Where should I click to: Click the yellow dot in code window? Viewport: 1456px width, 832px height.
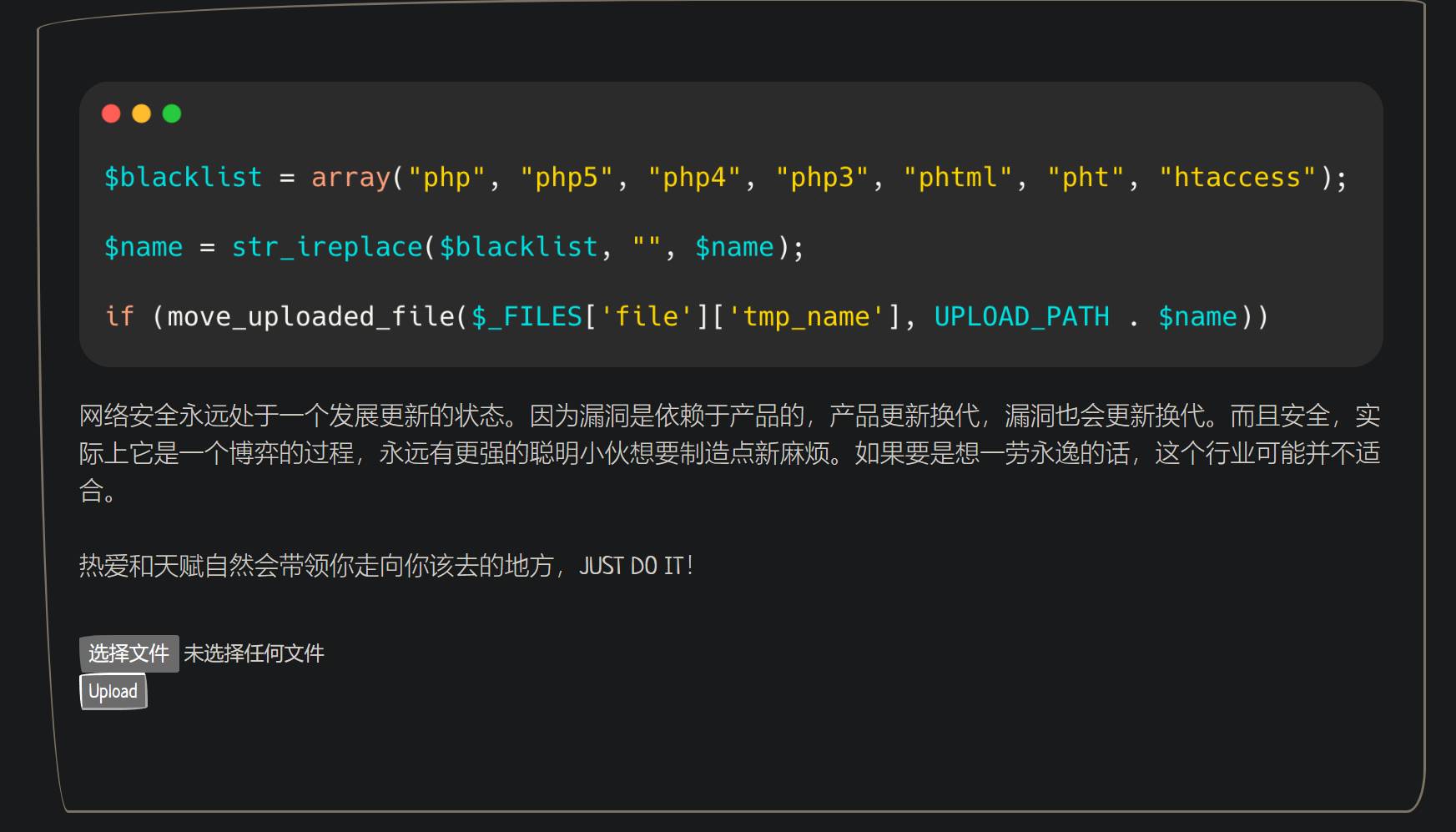click(142, 113)
